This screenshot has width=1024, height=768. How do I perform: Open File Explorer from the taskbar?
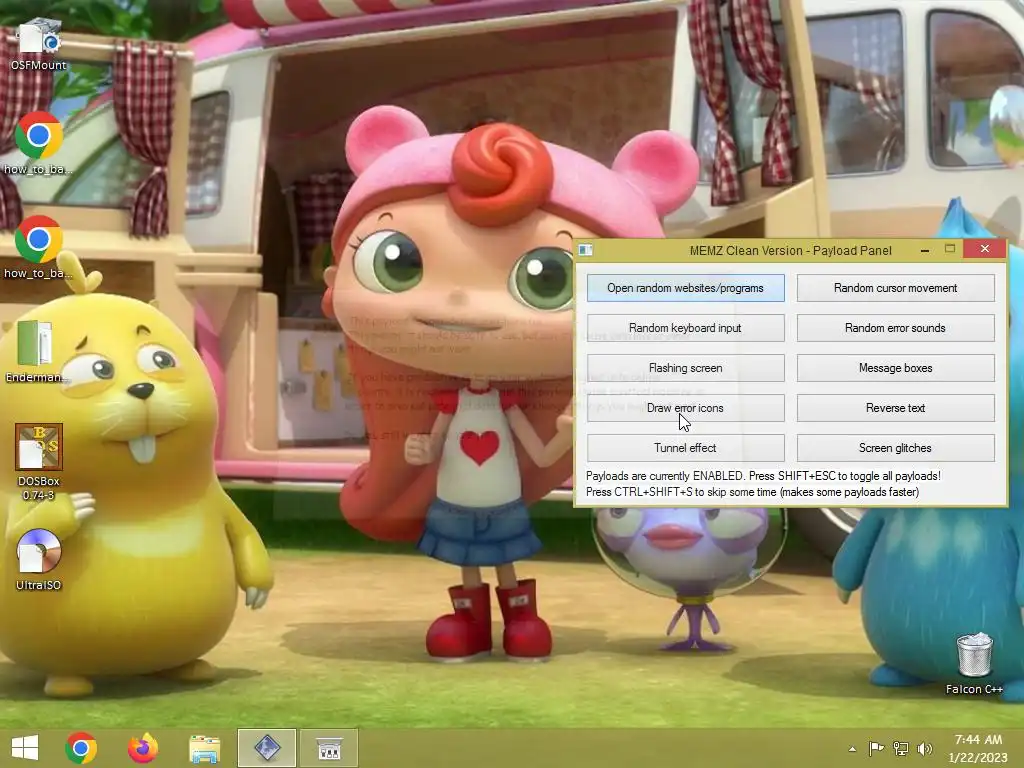click(x=204, y=748)
